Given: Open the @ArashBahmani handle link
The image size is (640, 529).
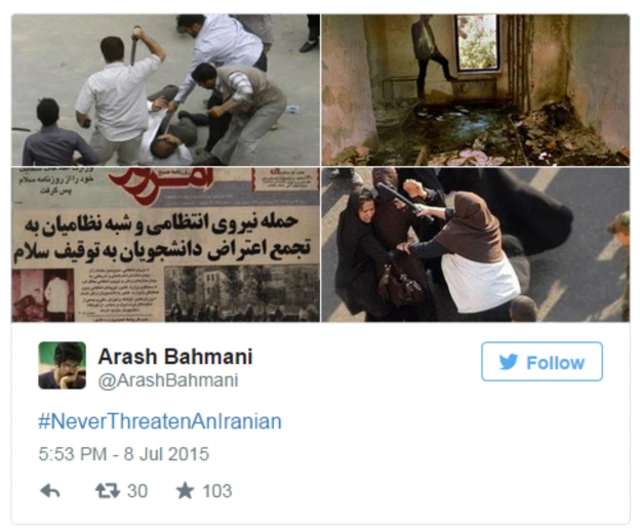Looking at the screenshot, I should point(168,380).
